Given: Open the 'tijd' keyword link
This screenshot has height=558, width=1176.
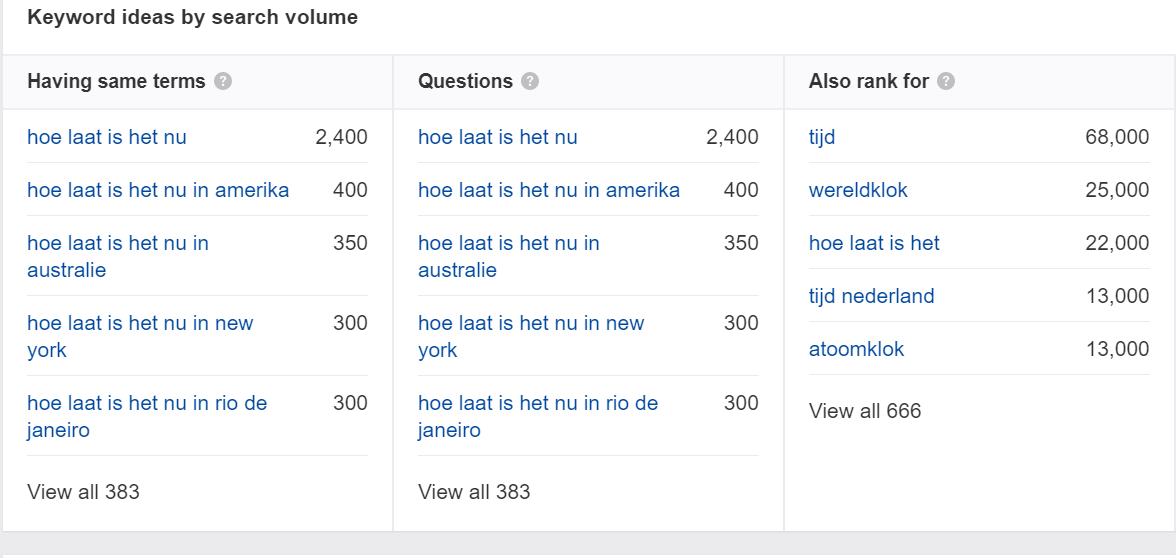Looking at the screenshot, I should (822, 137).
